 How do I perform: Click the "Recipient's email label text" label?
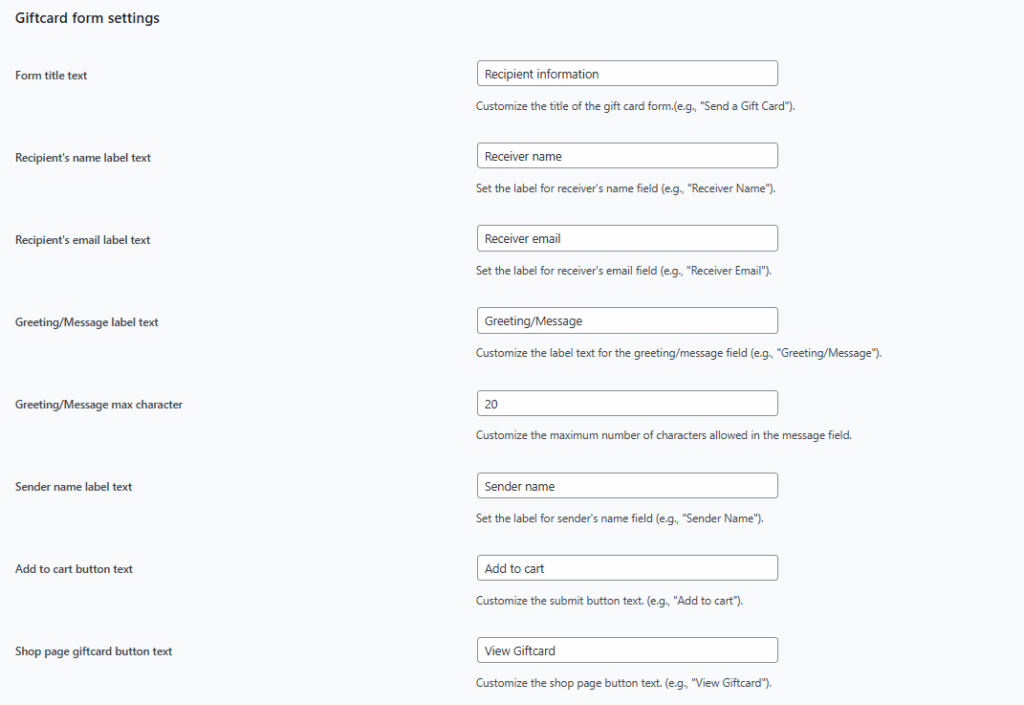[x=82, y=240]
